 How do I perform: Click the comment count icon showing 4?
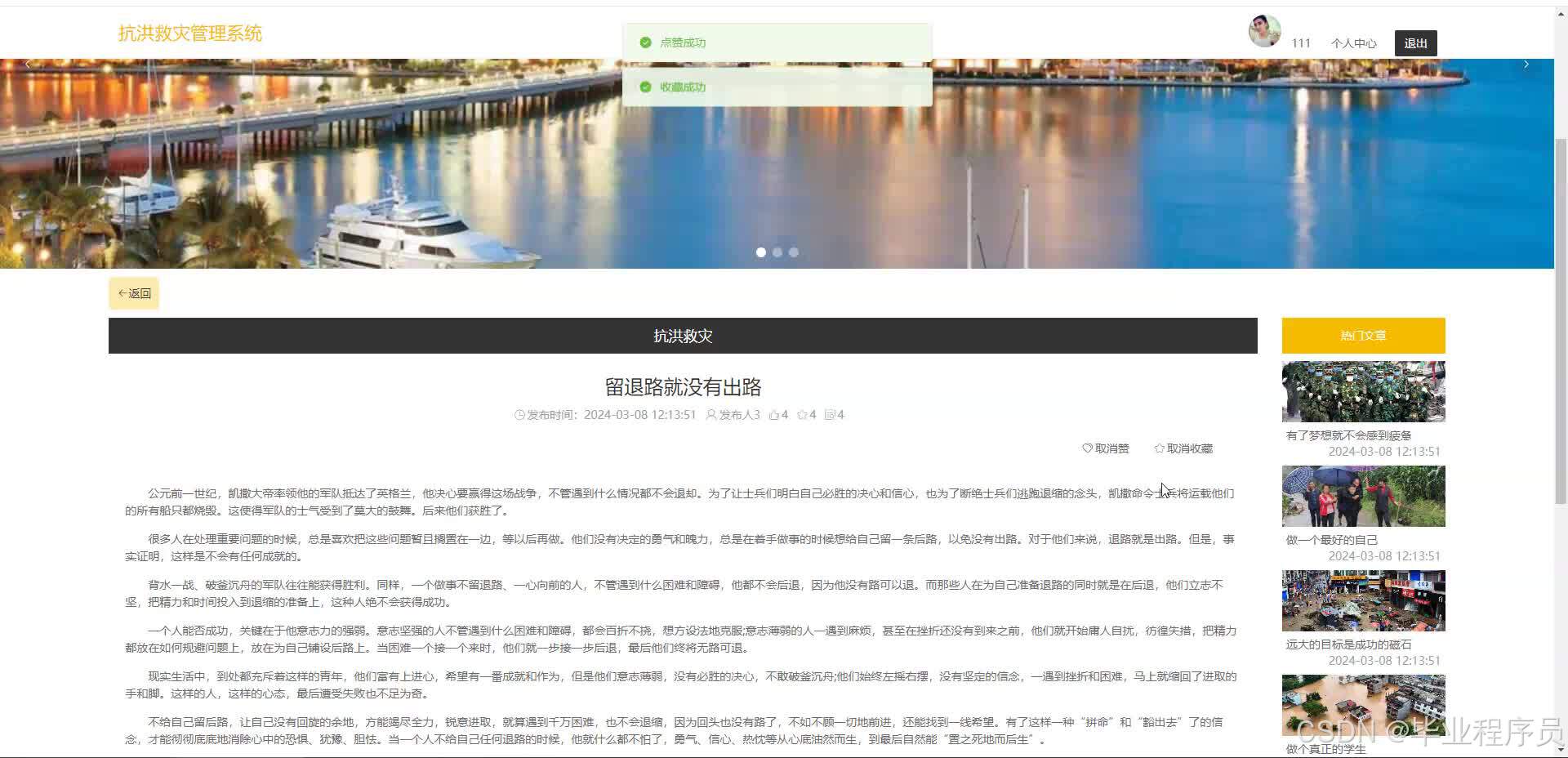(x=831, y=414)
